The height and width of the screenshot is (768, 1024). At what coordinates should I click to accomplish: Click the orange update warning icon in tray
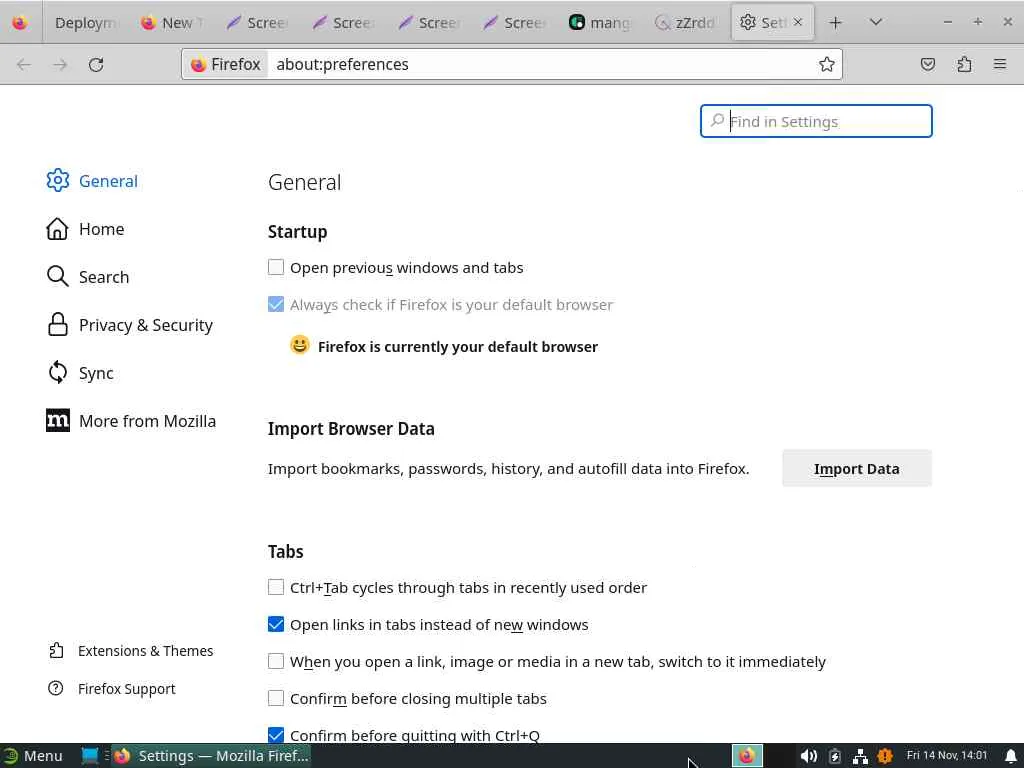coord(885,756)
